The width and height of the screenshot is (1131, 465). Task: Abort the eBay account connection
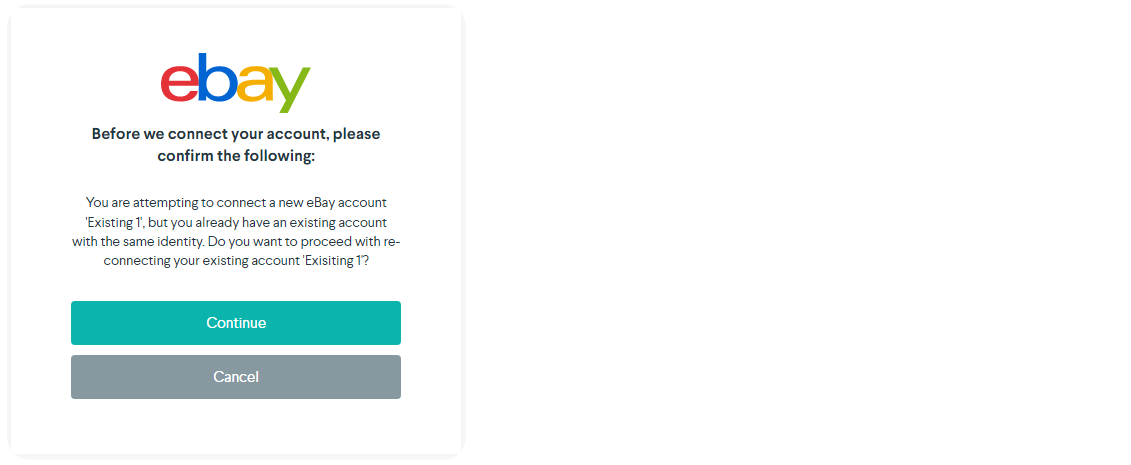tap(236, 377)
